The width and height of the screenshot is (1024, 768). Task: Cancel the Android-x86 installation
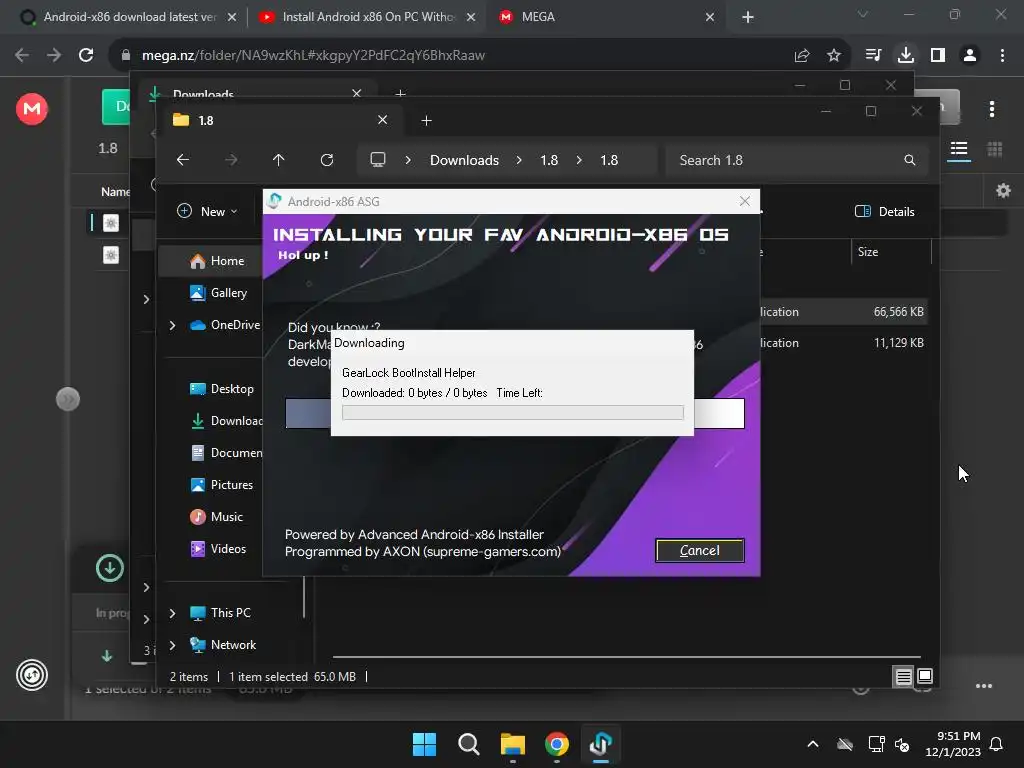(699, 551)
